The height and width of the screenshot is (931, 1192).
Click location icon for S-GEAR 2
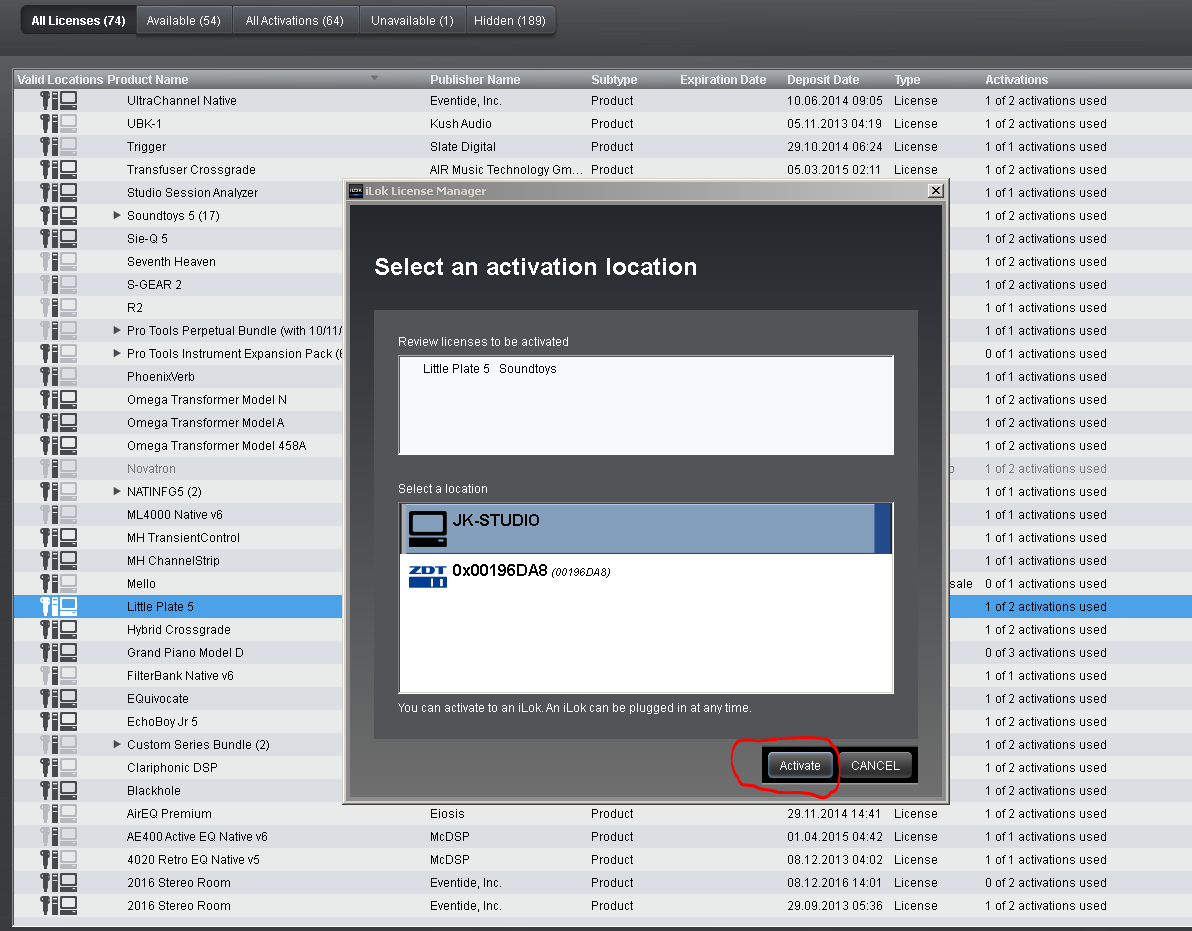(59, 284)
